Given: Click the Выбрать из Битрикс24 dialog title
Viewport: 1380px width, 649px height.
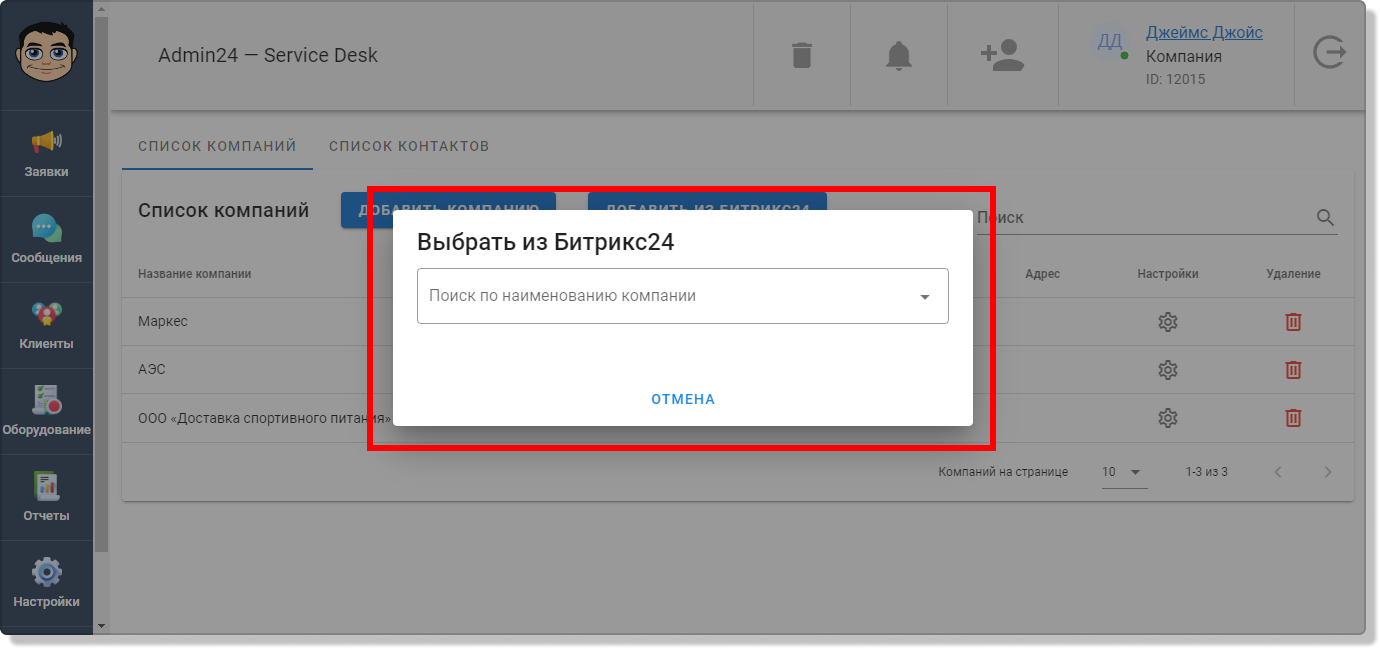Looking at the screenshot, I should 545,243.
